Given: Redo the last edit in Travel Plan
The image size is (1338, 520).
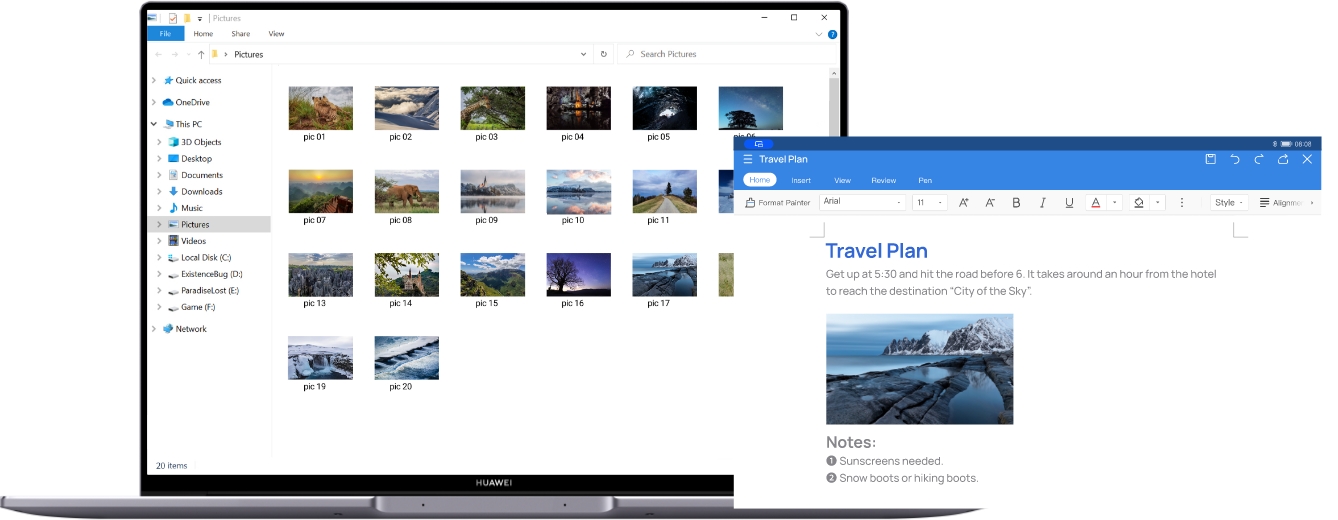Looking at the screenshot, I should [x=1259, y=159].
